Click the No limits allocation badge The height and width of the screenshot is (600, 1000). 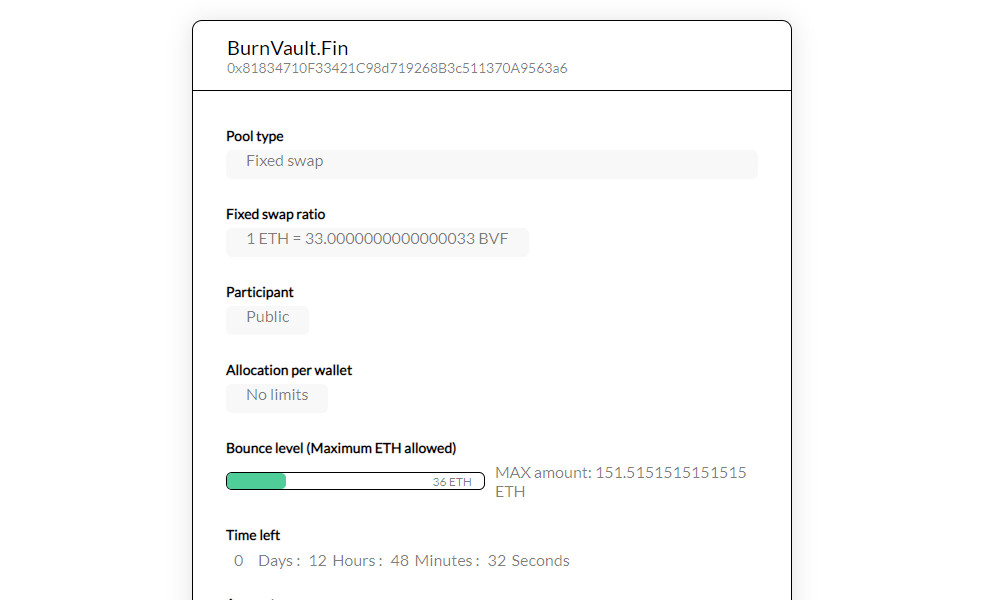pyautogui.click(x=277, y=397)
